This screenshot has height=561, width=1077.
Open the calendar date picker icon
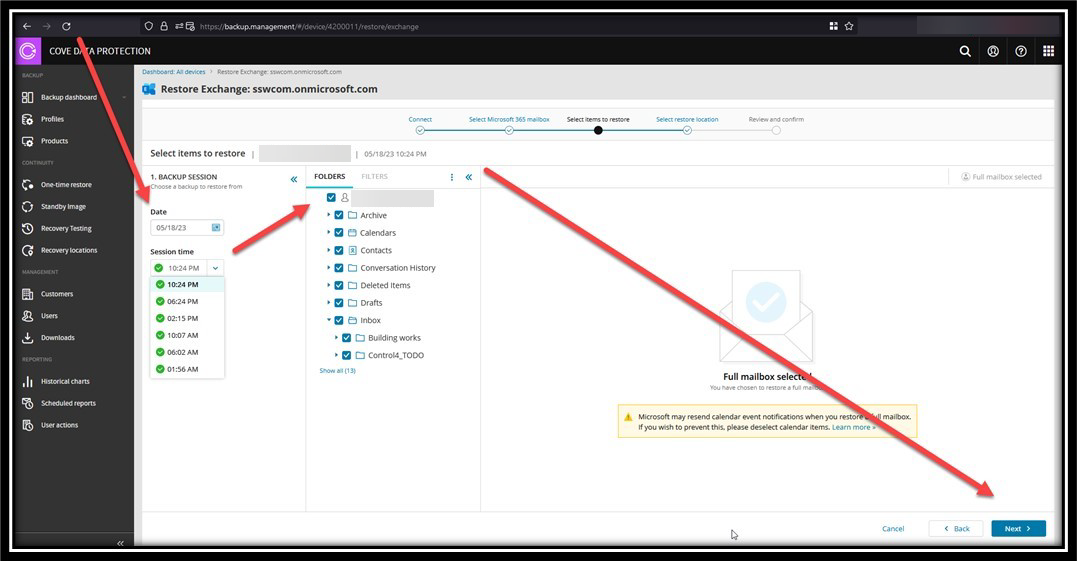pos(215,228)
